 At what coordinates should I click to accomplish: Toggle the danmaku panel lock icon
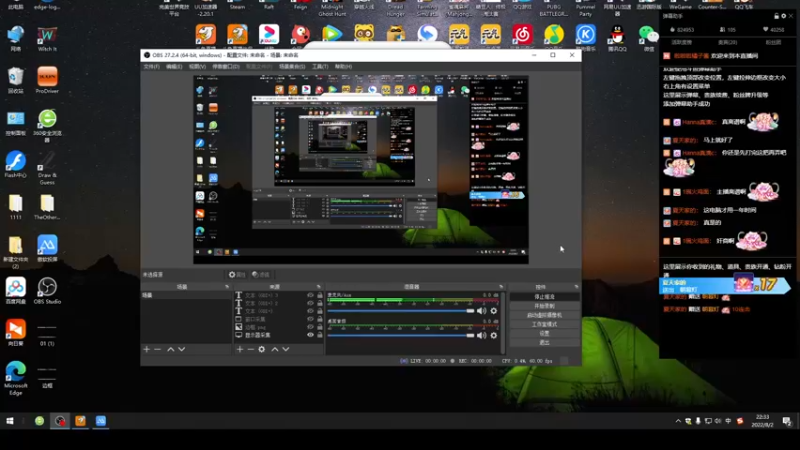tap(777, 16)
